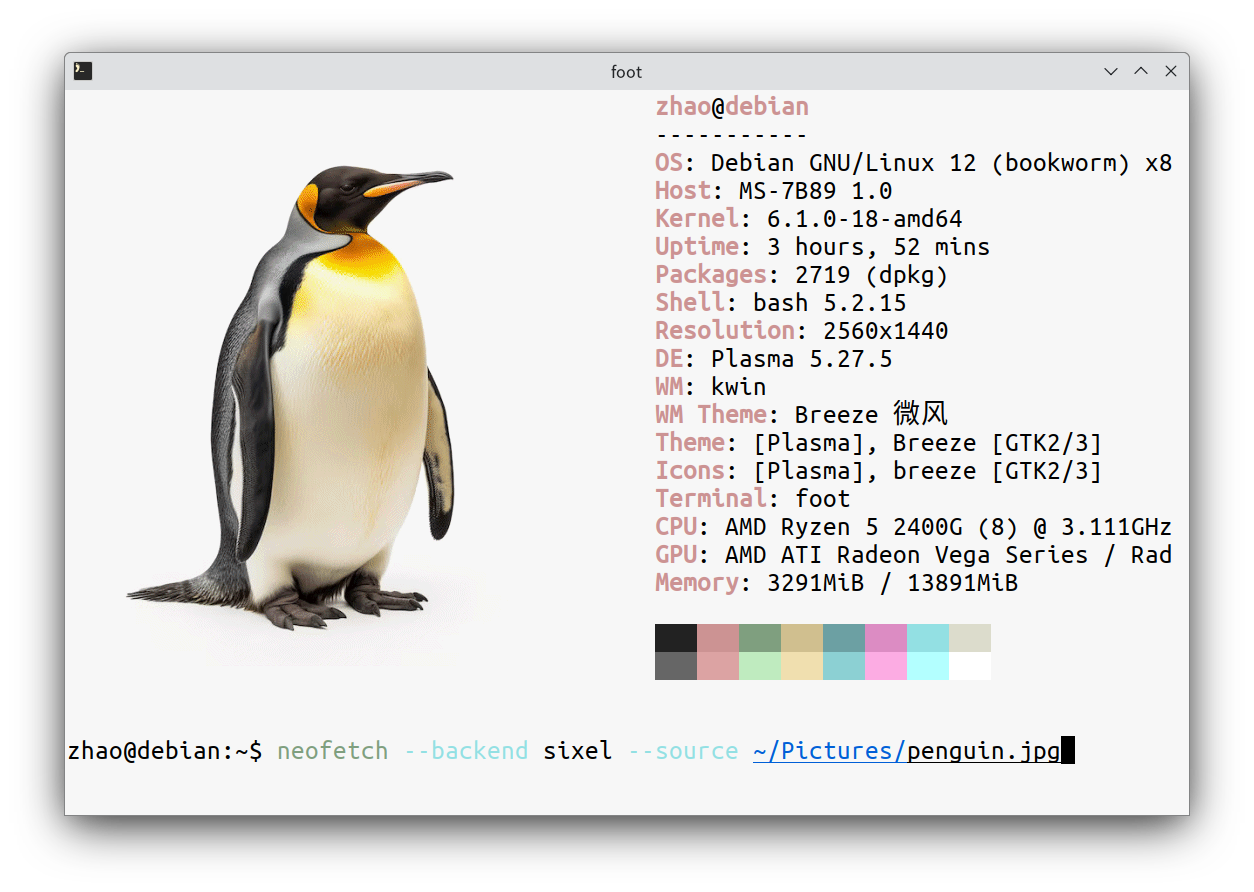1254x892 pixels.
Task: Click the Kernel line showing 6.1.0-18-amd64
Action: tap(808, 218)
